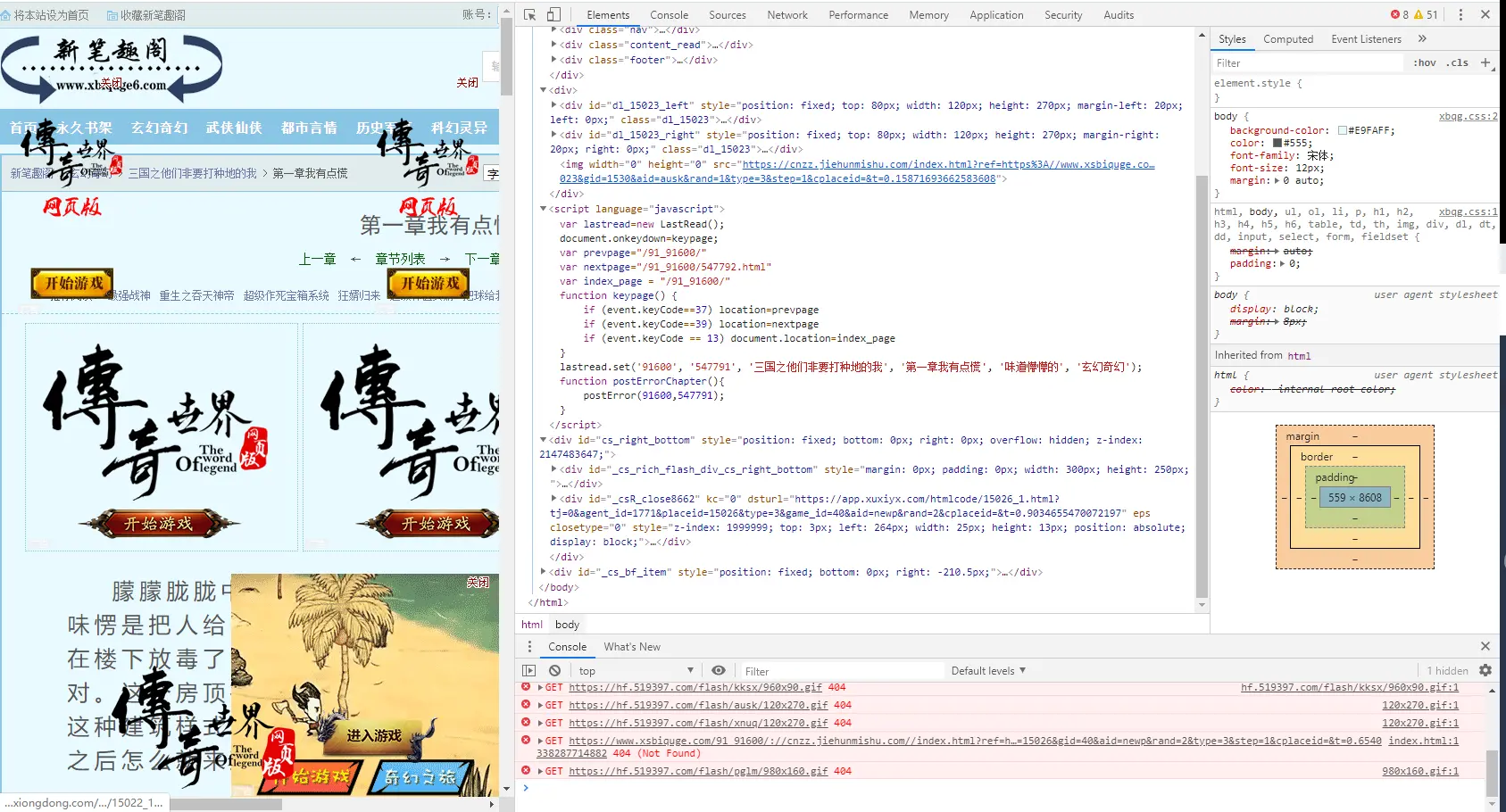Toggle the .cls element classes pane

[1458, 62]
